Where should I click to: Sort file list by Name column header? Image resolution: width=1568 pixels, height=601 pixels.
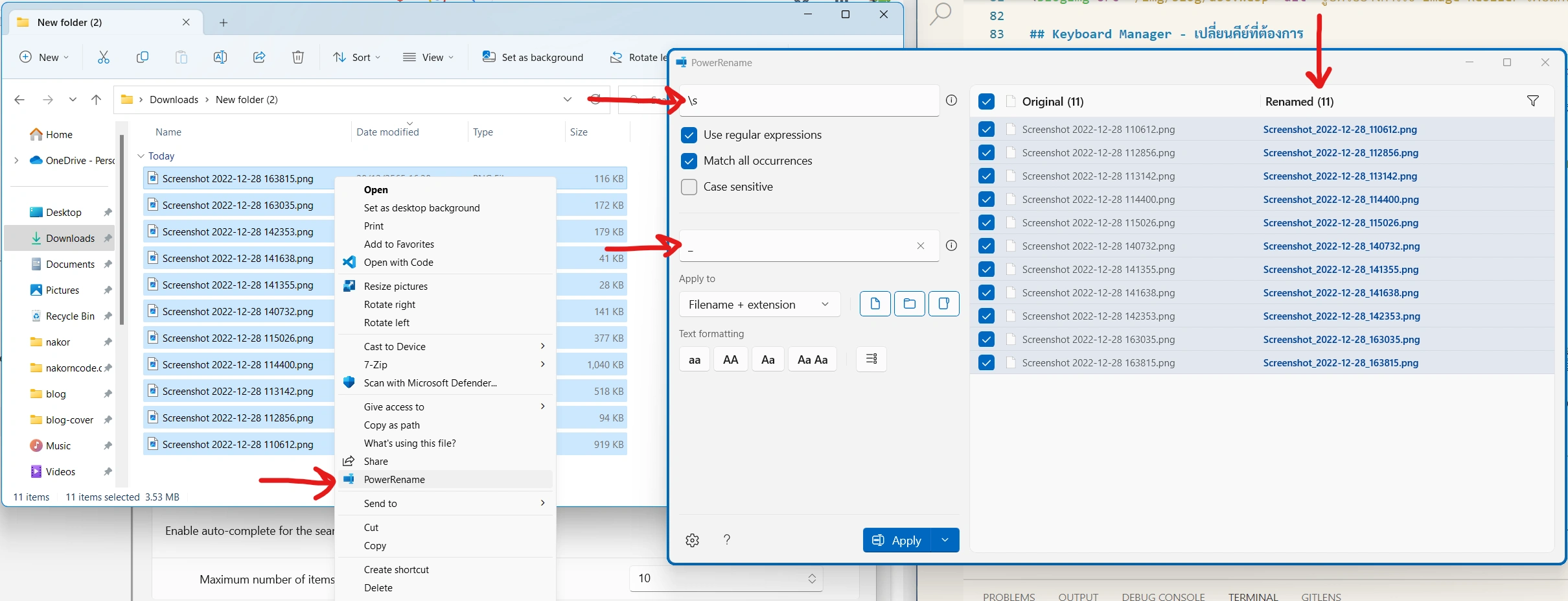(x=168, y=132)
